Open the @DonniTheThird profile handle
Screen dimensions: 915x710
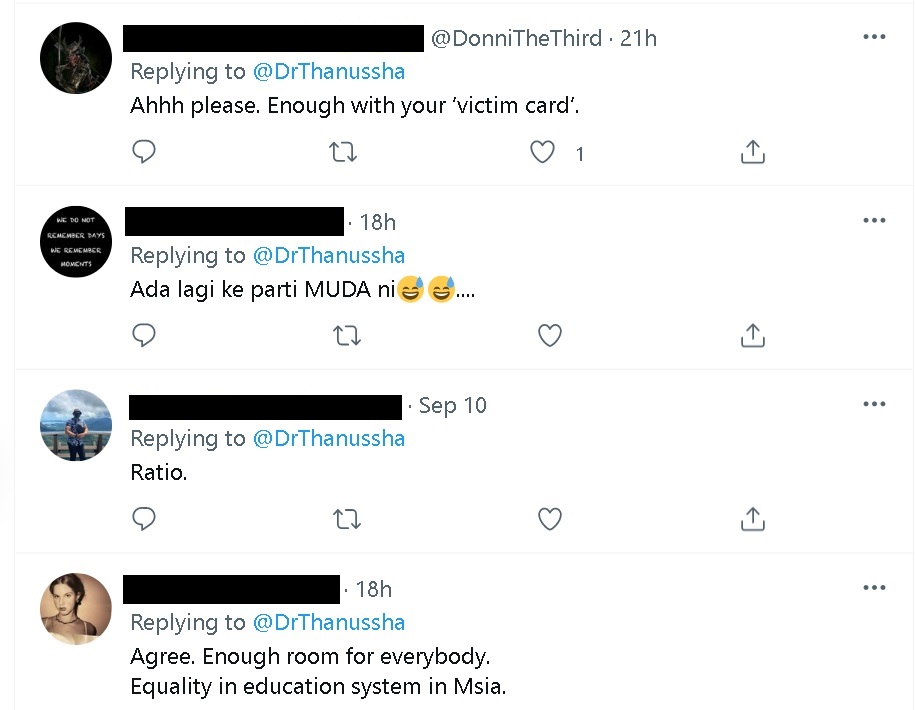[516, 38]
